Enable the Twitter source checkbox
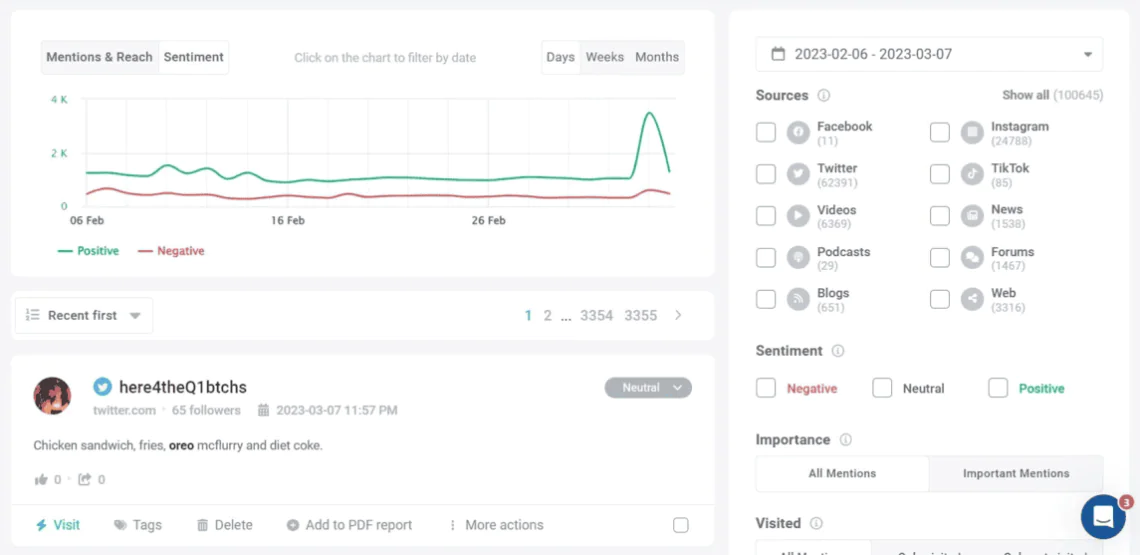The image size is (1140, 555). pyautogui.click(x=766, y=174)
